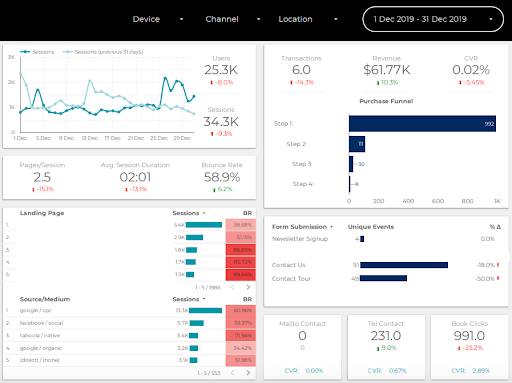512x383 pixels.
Task: Open the Channel filter dropdown
Action: (232, 19)
